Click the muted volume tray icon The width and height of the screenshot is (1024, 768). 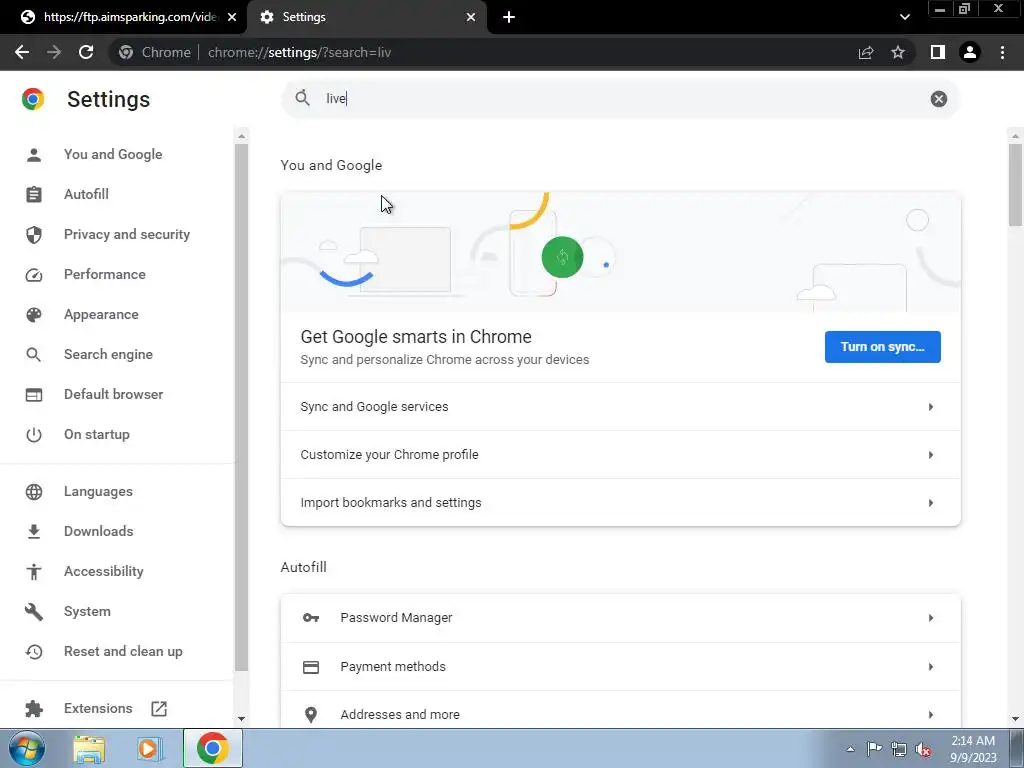coord(923,749)
